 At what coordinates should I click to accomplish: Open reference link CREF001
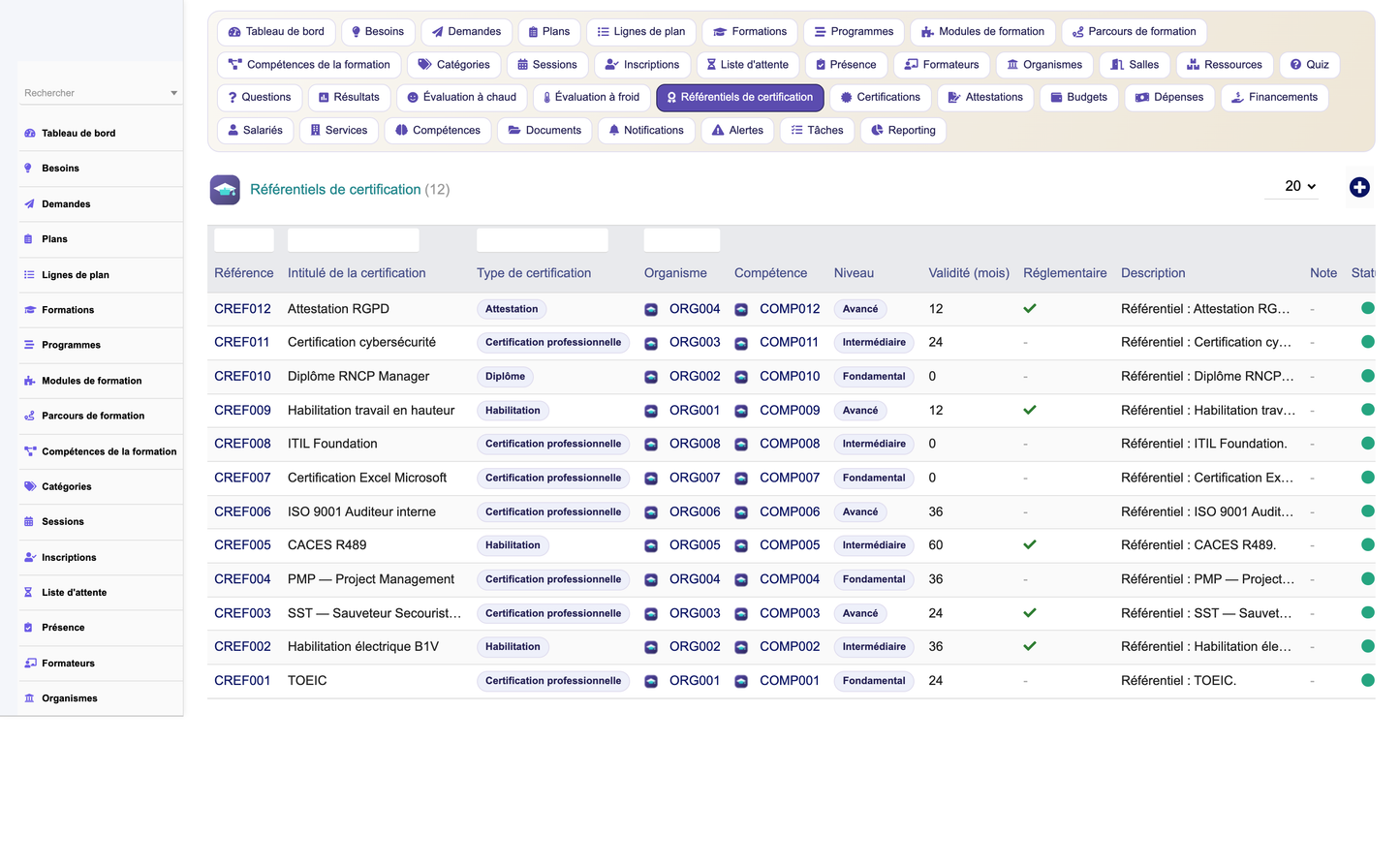[242, 681]
